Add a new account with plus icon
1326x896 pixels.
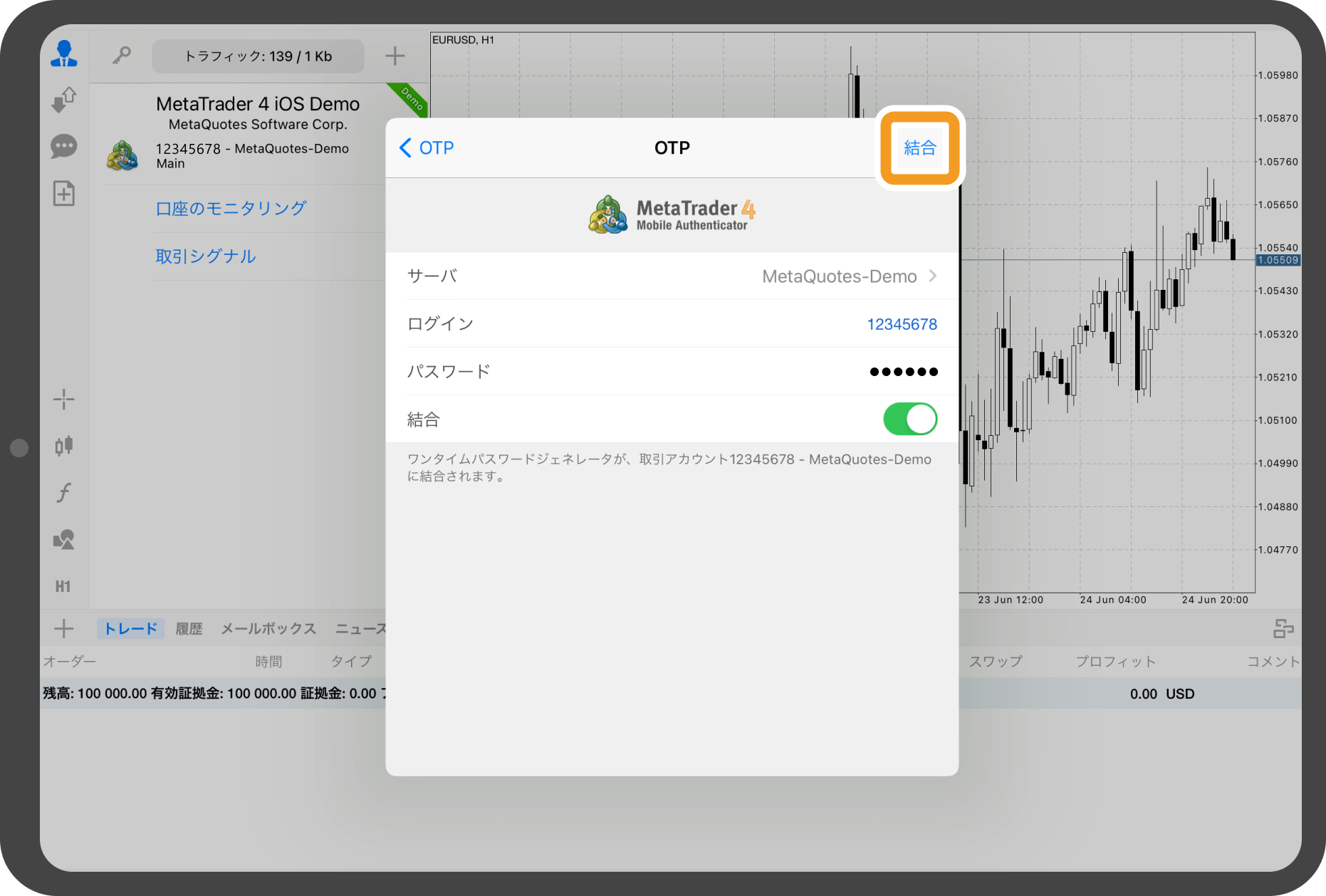[x=395, y=56]
